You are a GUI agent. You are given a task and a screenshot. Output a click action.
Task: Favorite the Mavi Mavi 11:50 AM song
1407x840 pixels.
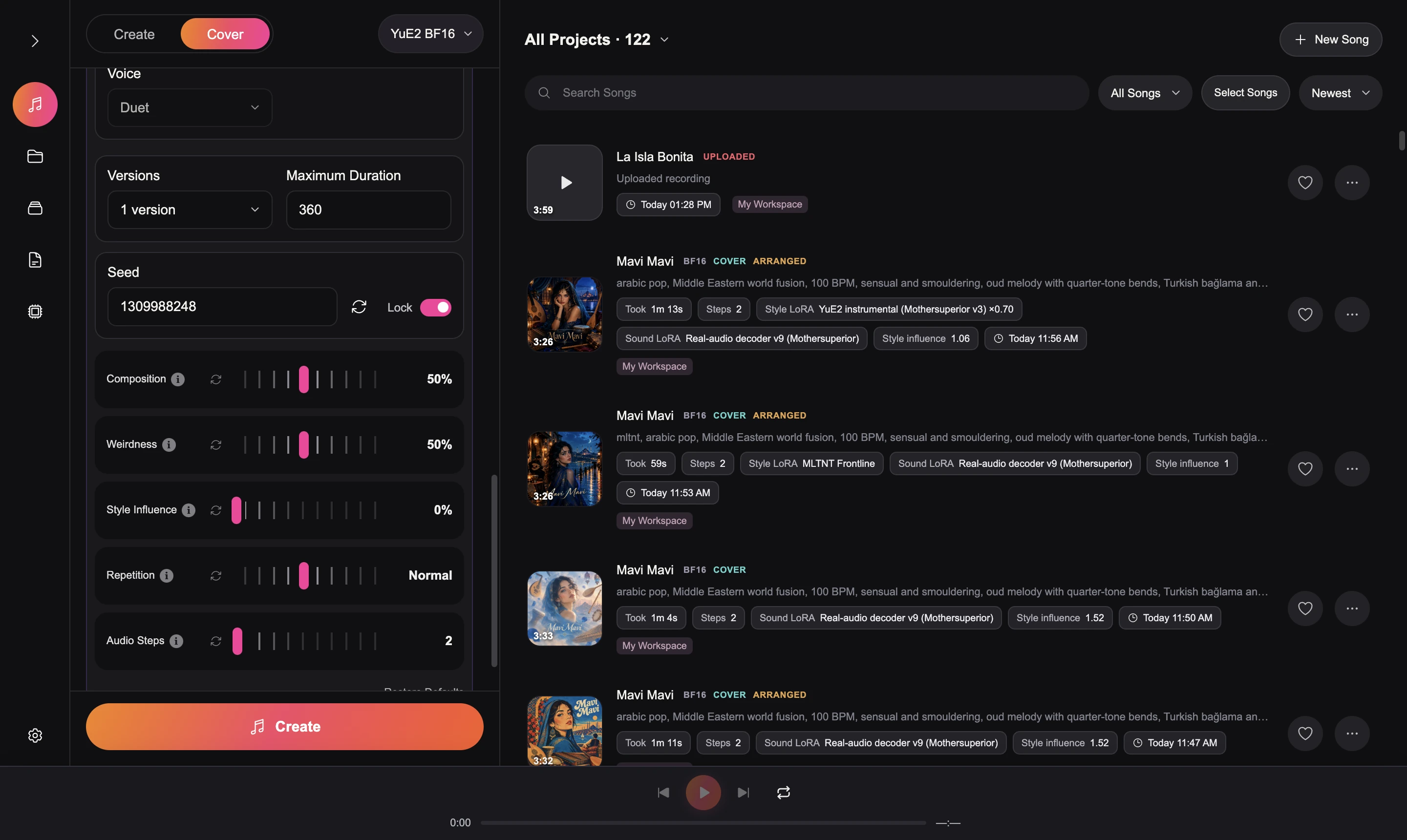[x=1305, y=609]
